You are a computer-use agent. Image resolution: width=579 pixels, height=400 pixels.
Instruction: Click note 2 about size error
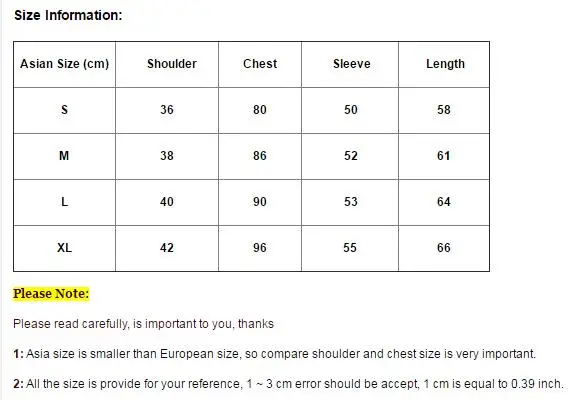pyautogui.click(x=288, y=384)
